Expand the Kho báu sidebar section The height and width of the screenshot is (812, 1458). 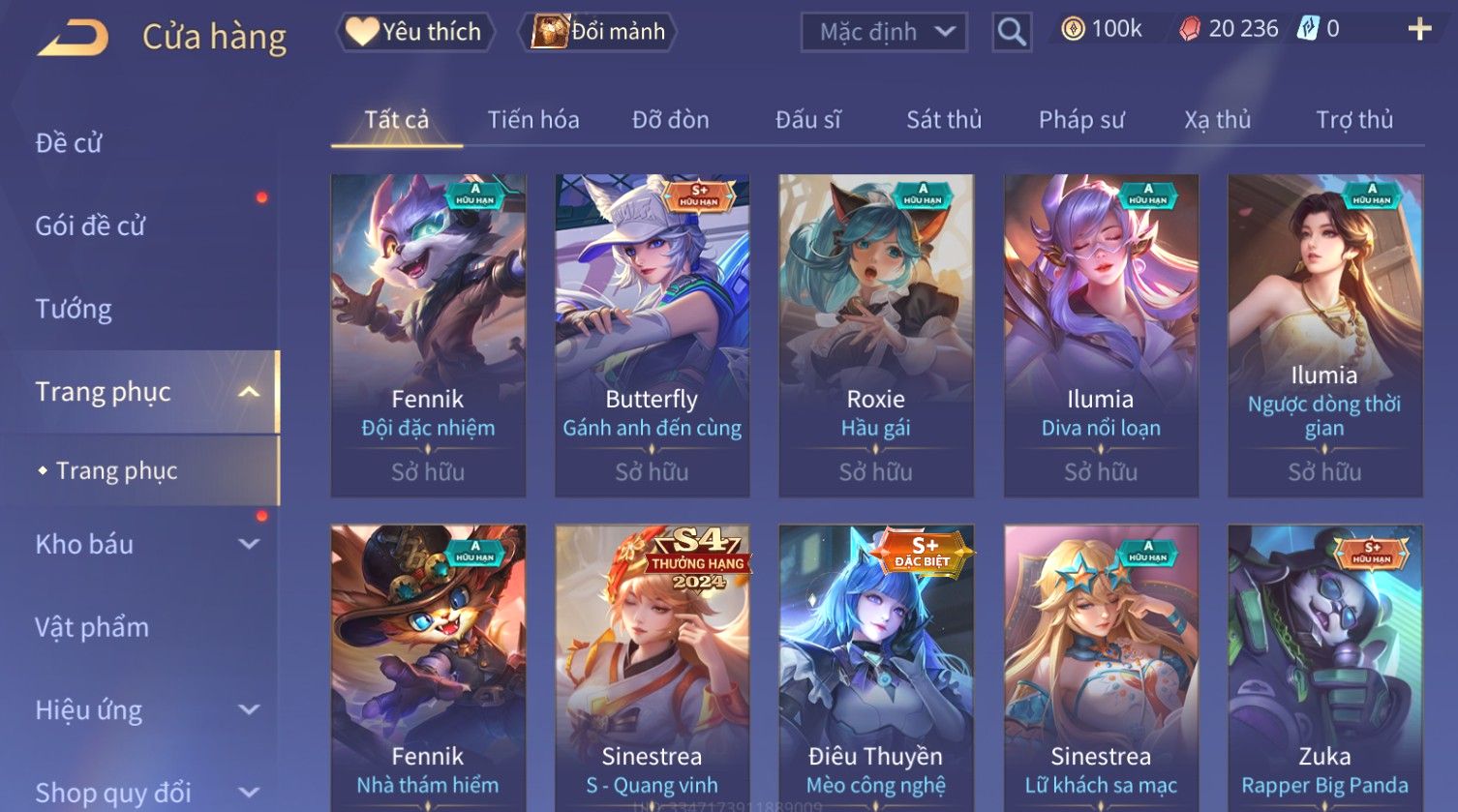tap(249, 544)
